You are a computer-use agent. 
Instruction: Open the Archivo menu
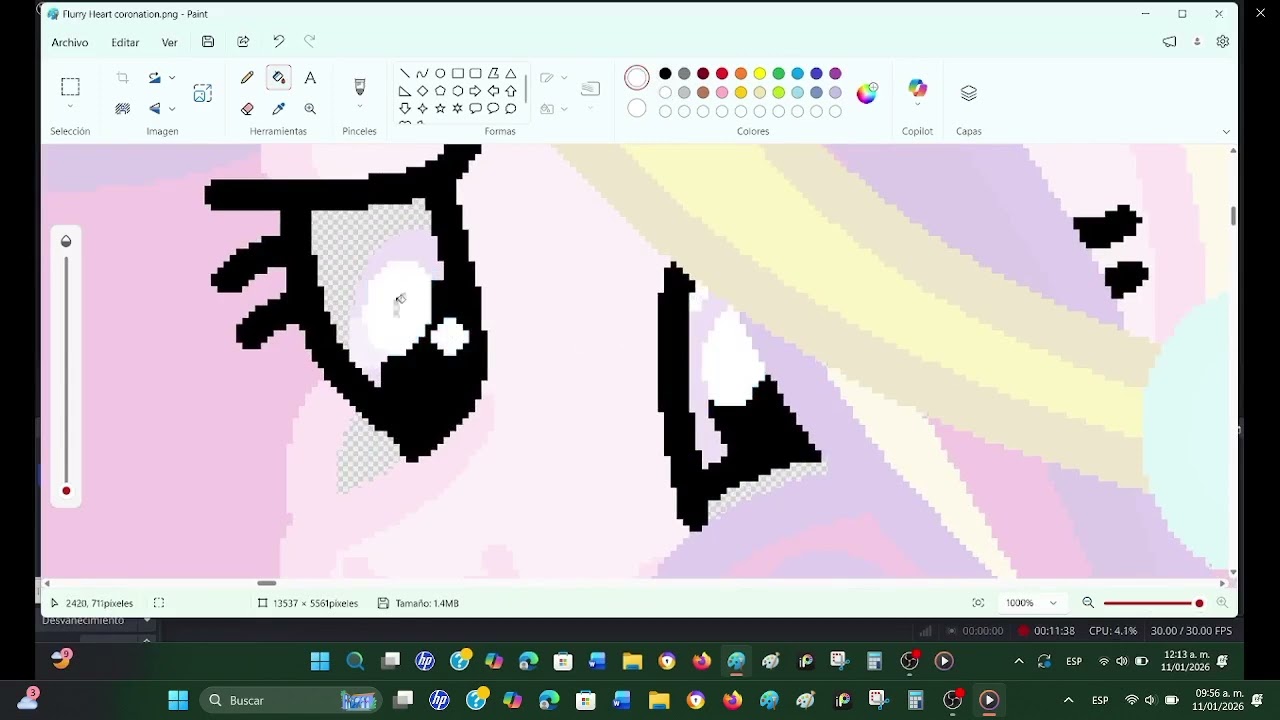tap(70, 42)
